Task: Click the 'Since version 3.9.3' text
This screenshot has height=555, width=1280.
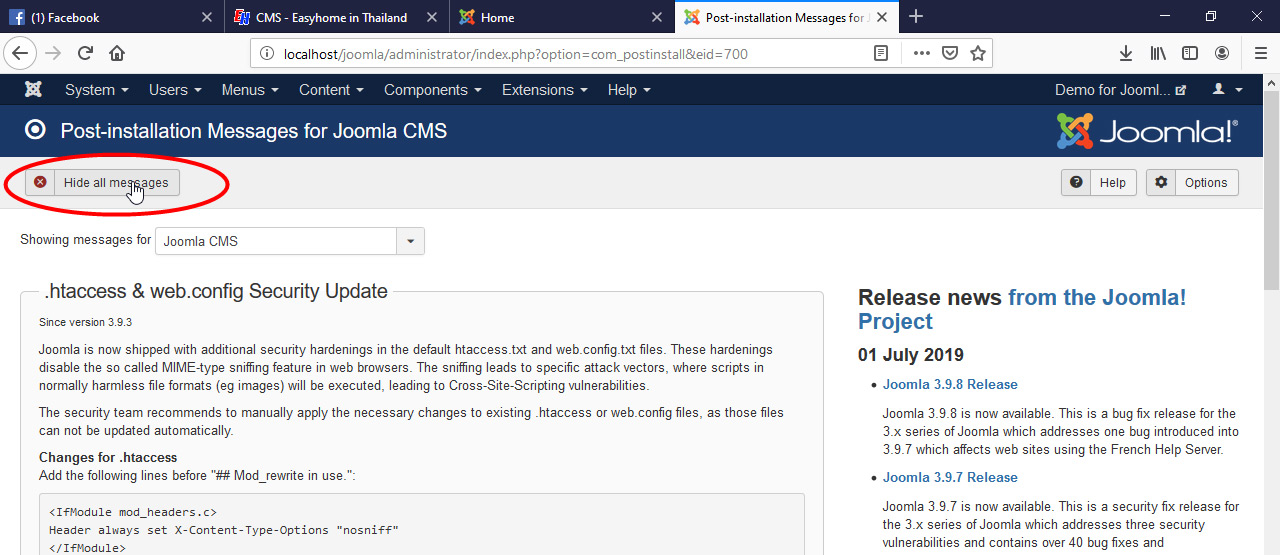Action: point(85,322)
